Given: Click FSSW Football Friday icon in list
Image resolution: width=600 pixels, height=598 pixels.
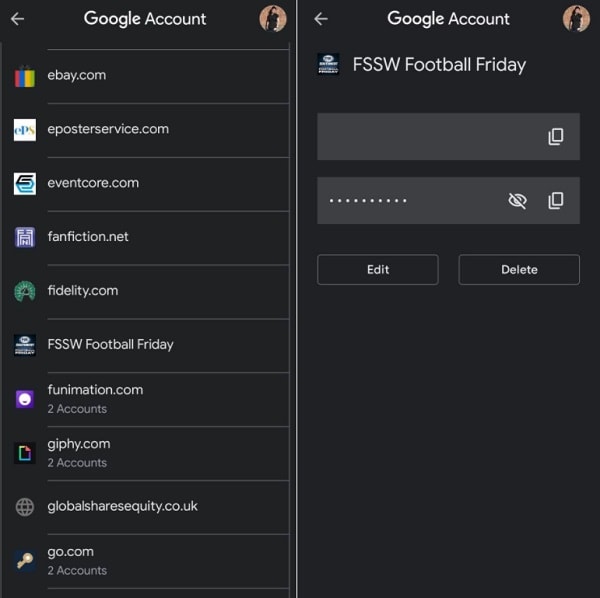Looking at the screenshot, I should pos(25,345).
